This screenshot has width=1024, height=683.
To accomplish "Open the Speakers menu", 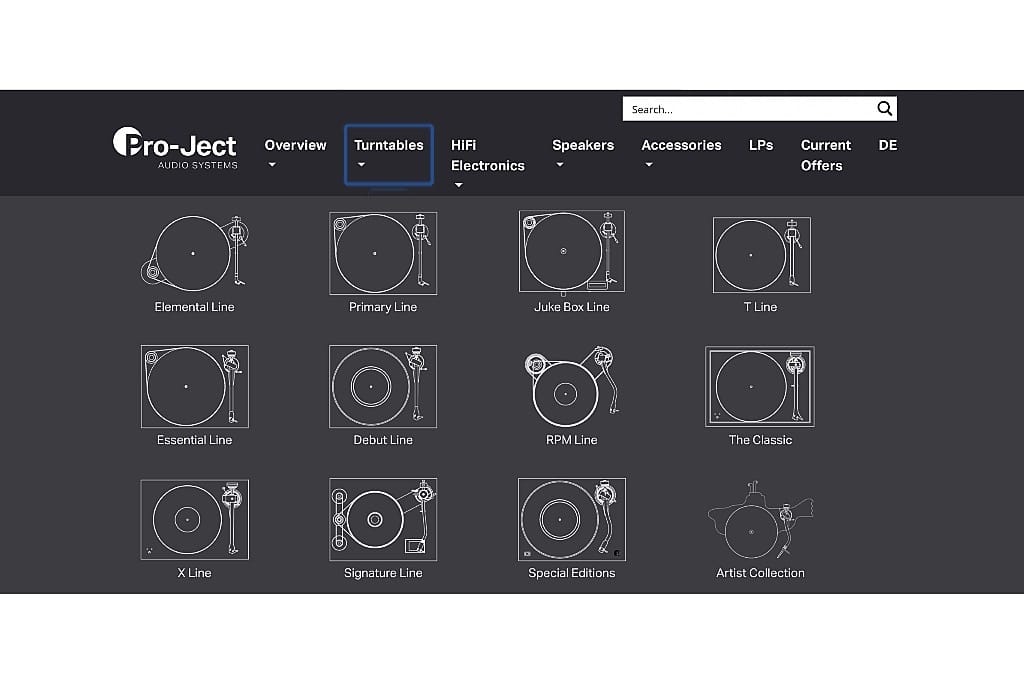I will tap(583, 145).
